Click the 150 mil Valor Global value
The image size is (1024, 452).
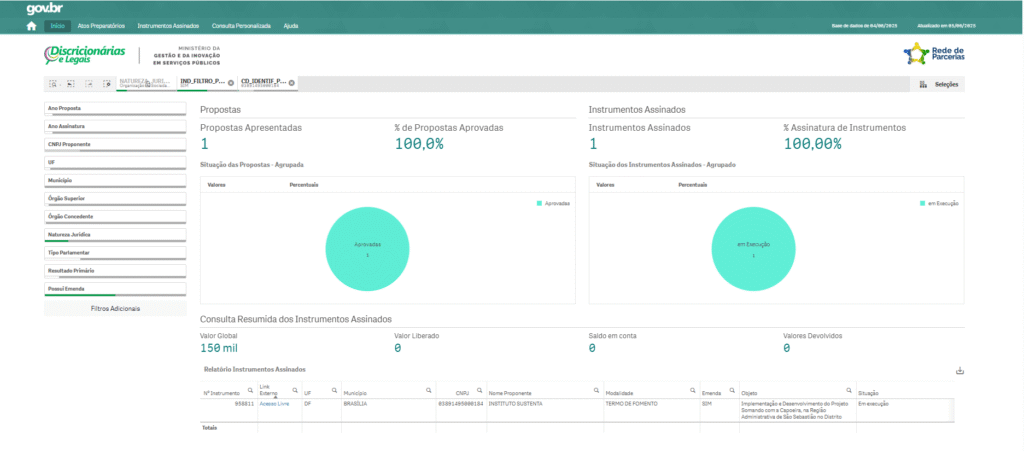point(219,348)
